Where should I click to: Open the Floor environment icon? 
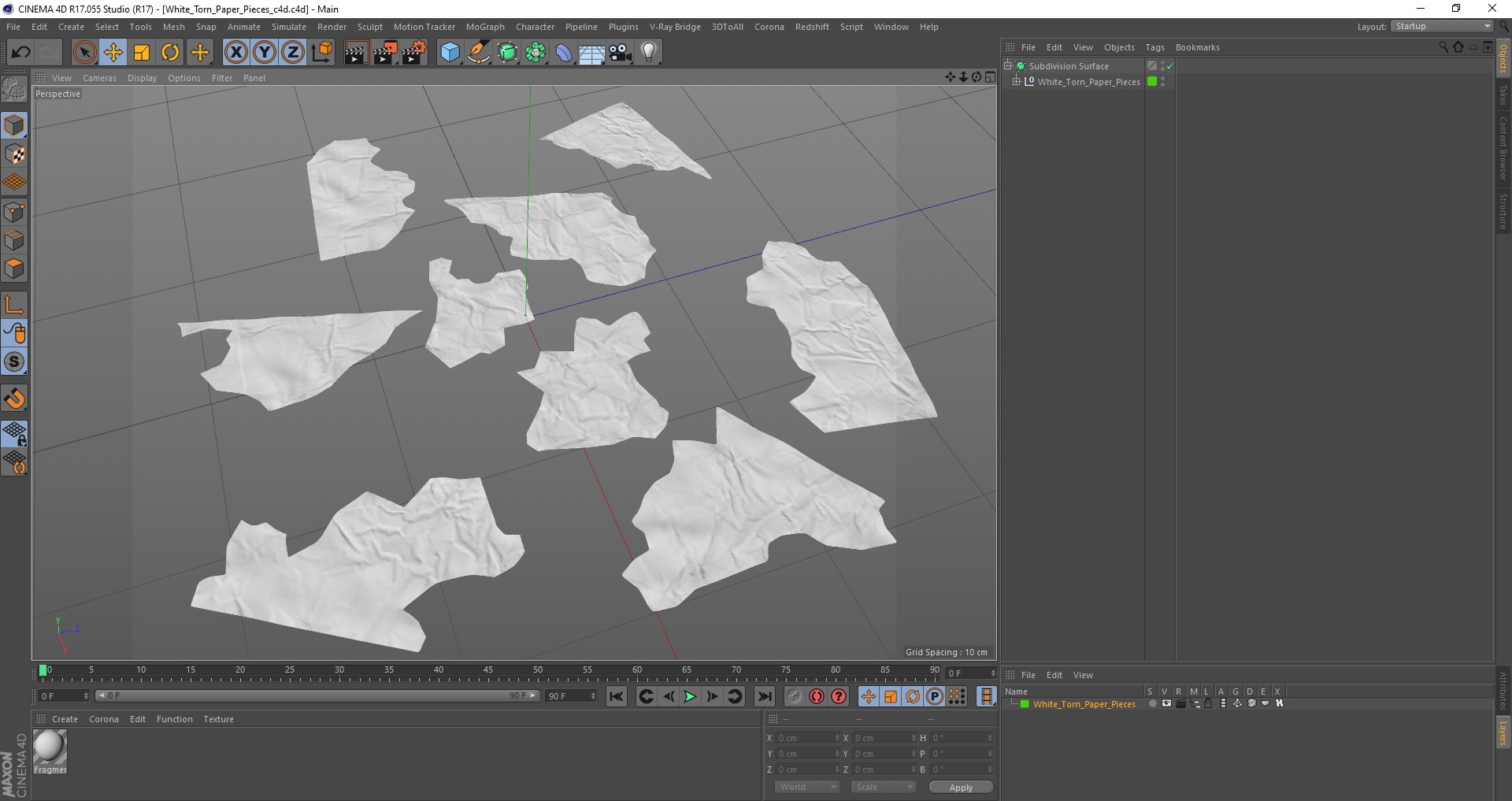[591, 53]
